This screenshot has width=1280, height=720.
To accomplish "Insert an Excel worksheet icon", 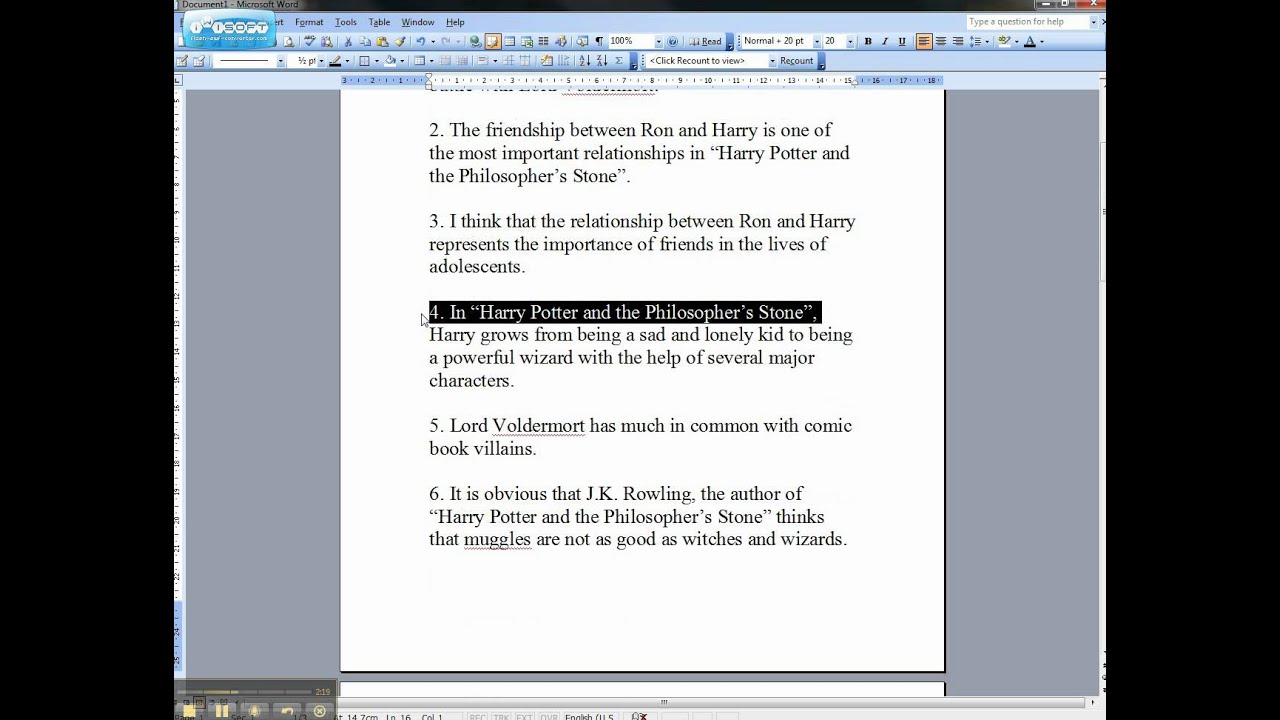I will pos(527,41).
